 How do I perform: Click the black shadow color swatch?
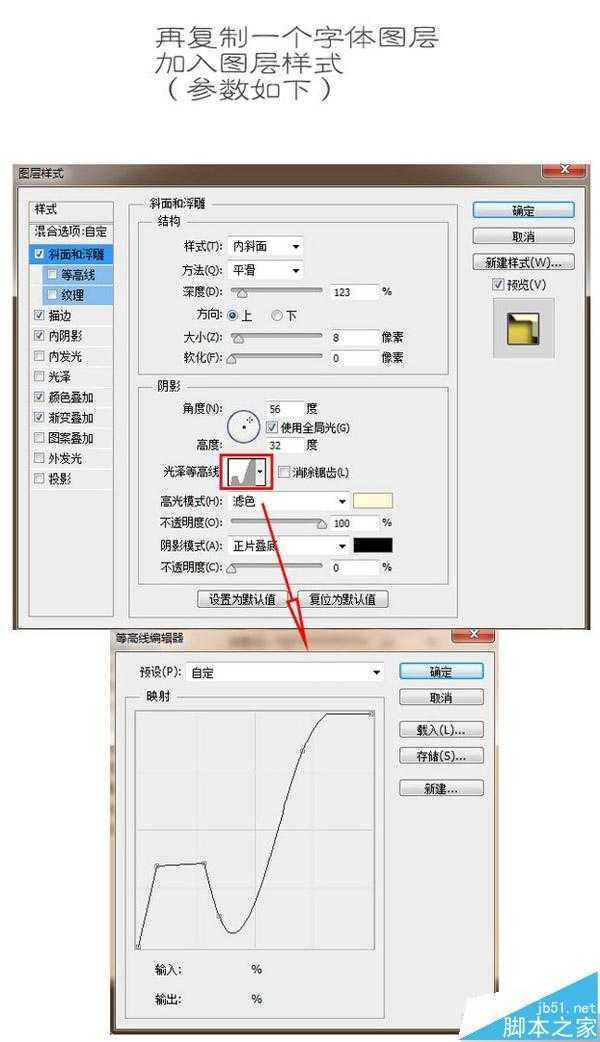pyautogui.click(x=373, y=546)
